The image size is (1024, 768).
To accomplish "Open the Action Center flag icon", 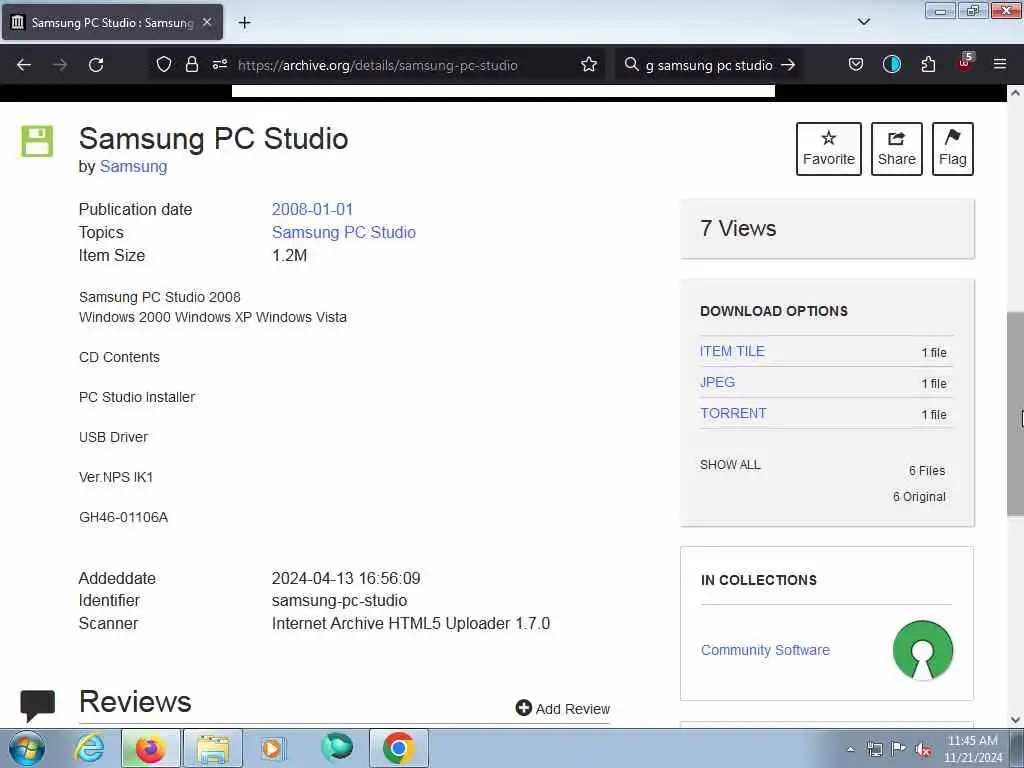I will pos(898,749).
